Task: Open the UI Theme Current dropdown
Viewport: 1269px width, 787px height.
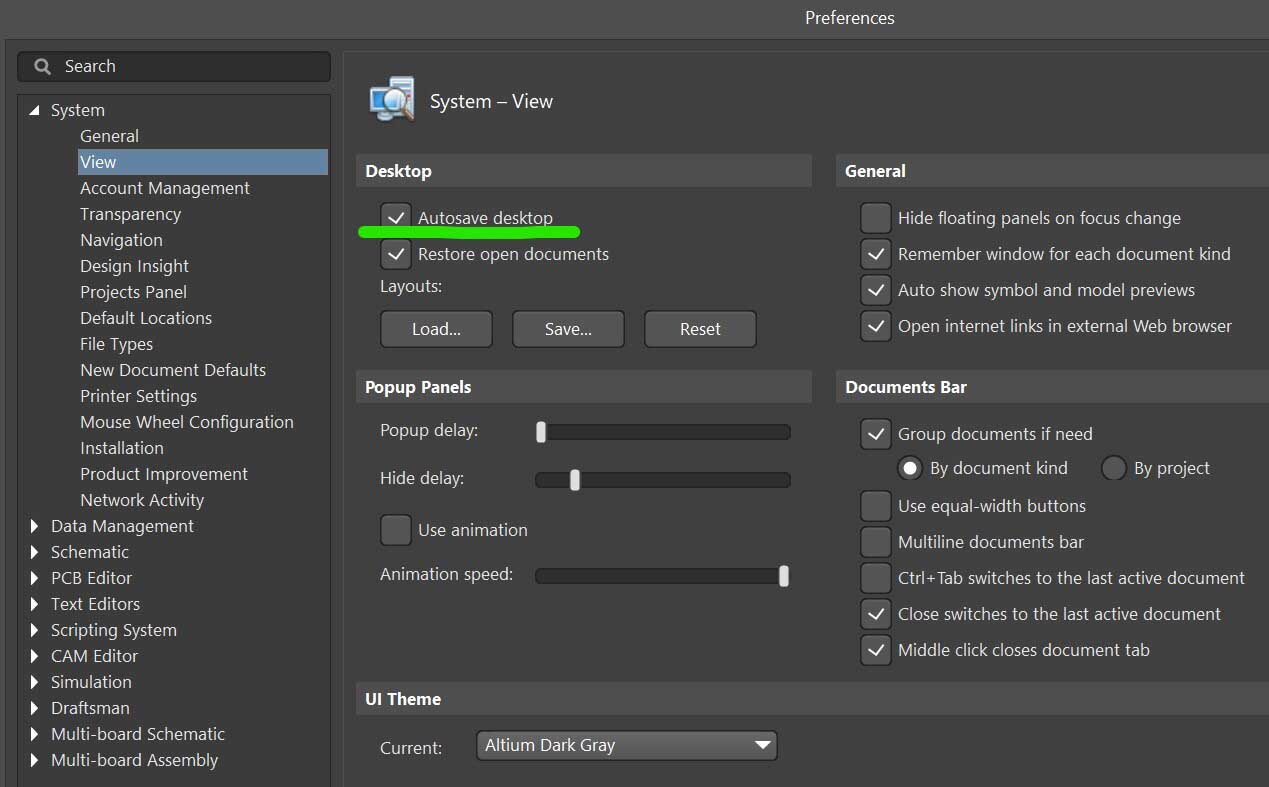Action: coord(626,745)
